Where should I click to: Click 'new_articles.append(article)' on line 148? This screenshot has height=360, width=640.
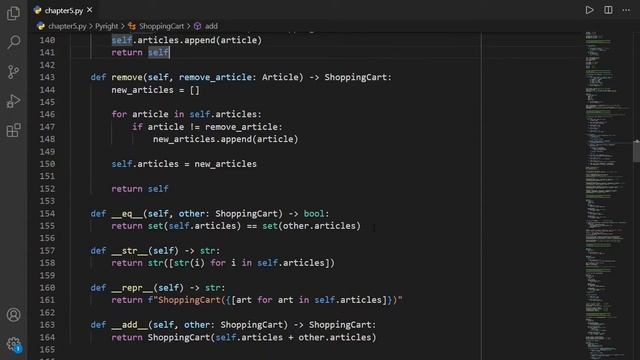click(x=226, y=139)
